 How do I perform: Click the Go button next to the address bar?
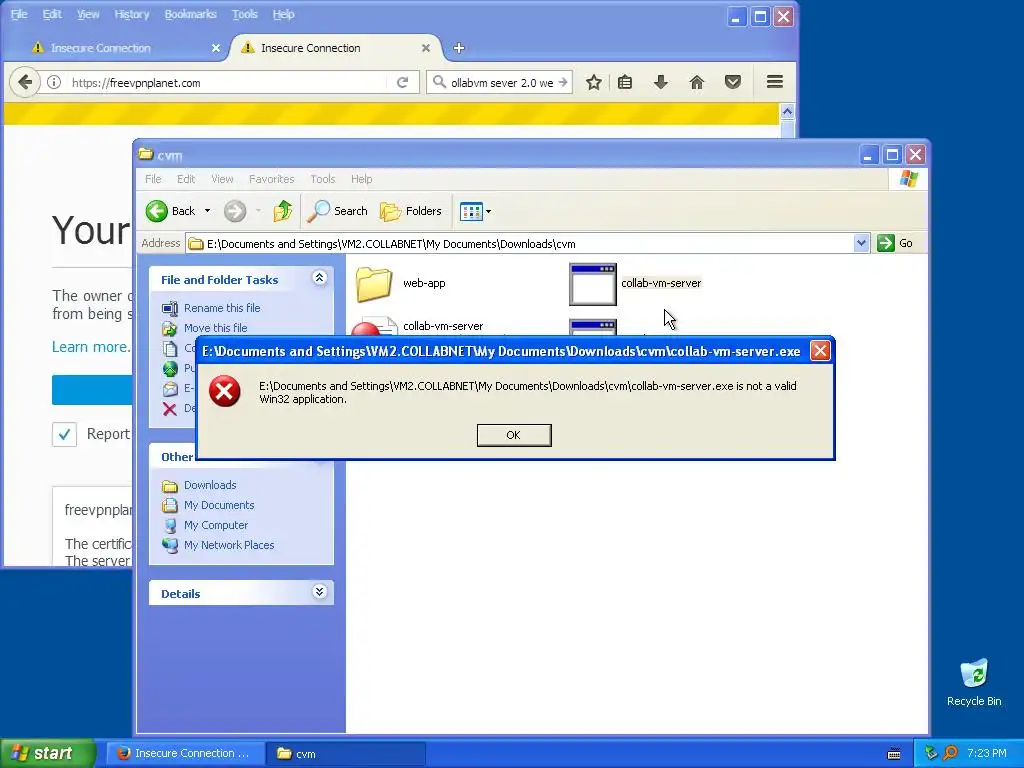click(895, 244)
